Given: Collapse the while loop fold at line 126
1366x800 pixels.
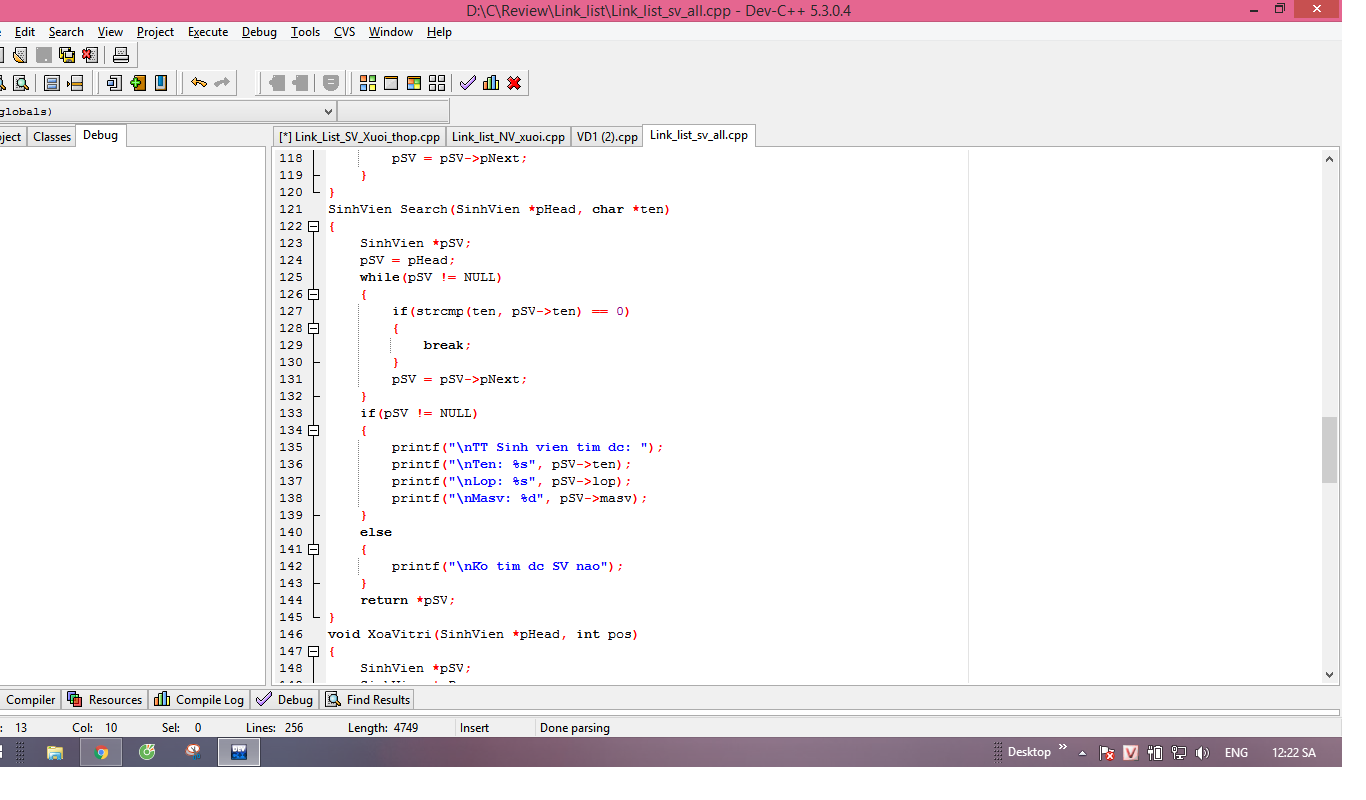Looking at the screenshot, I should [x=313, y=295].
